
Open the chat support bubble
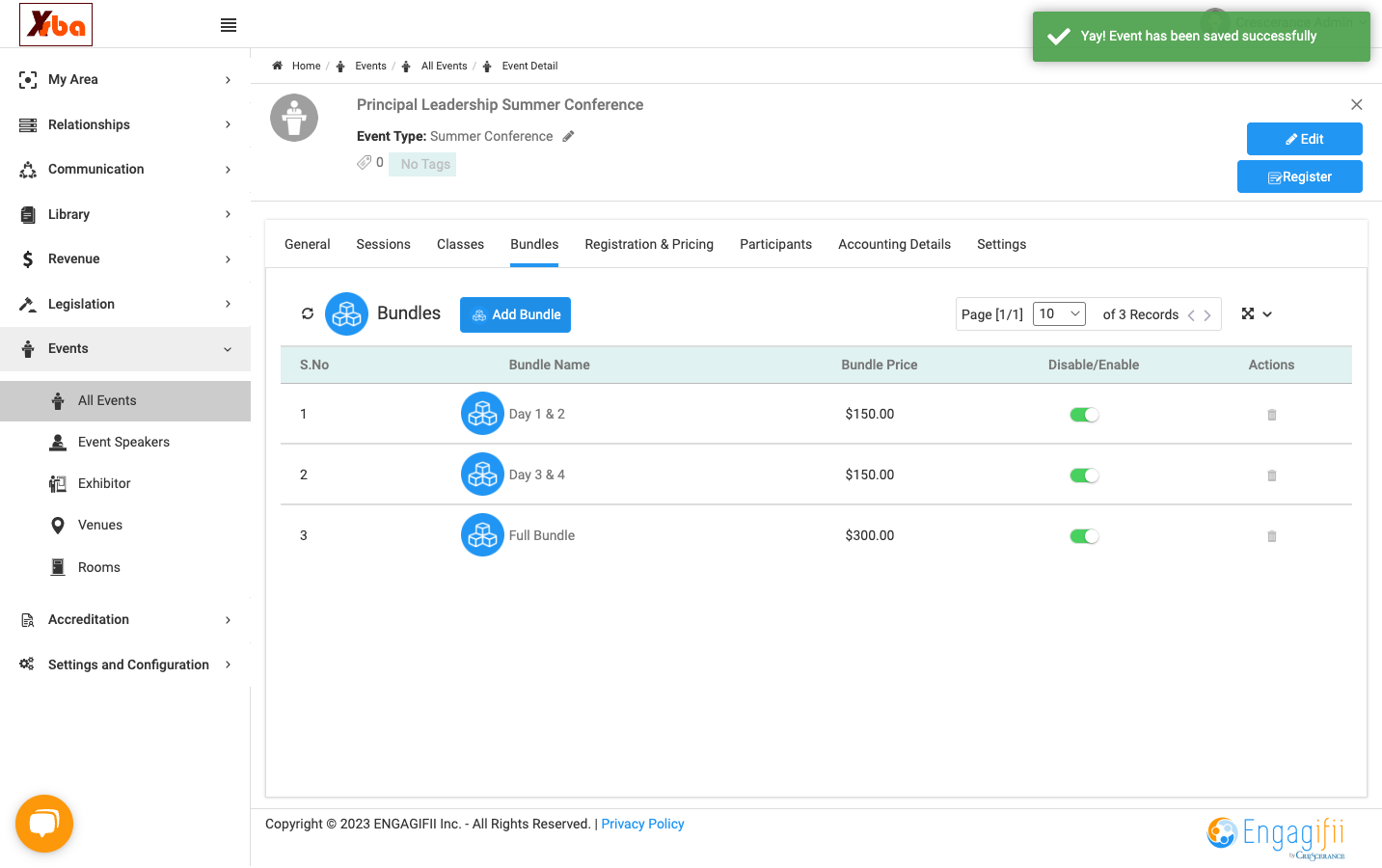click(x=44, y=824)
